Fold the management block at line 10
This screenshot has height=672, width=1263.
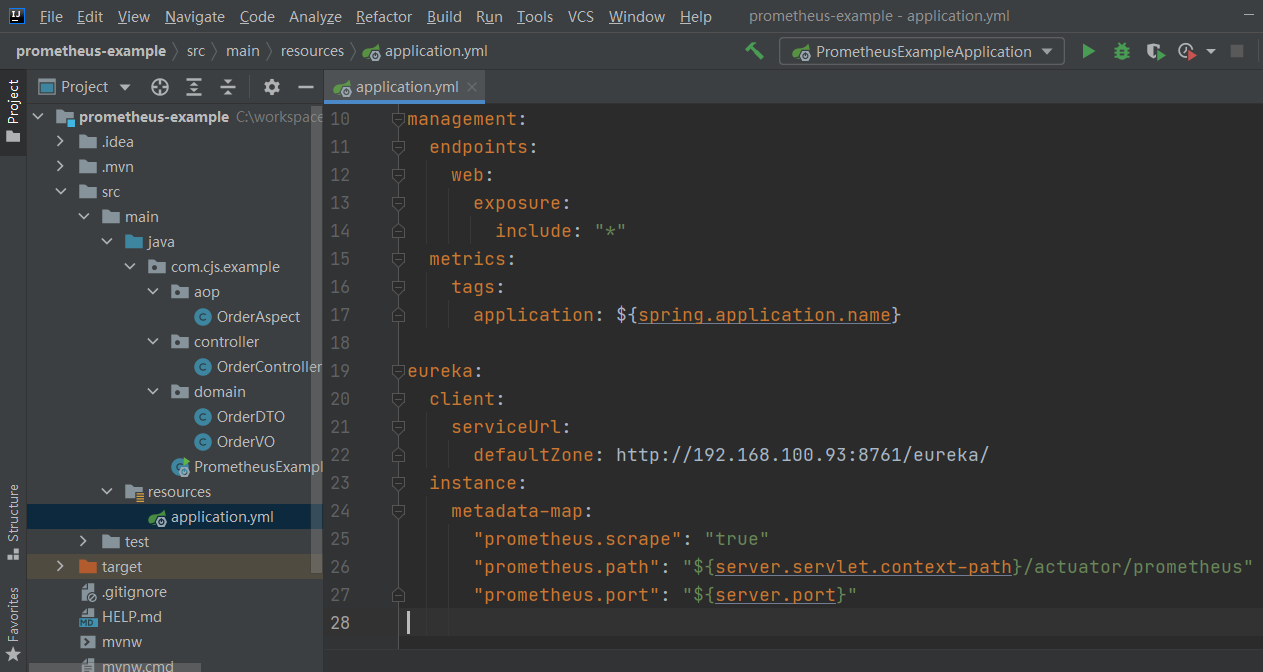398,119
